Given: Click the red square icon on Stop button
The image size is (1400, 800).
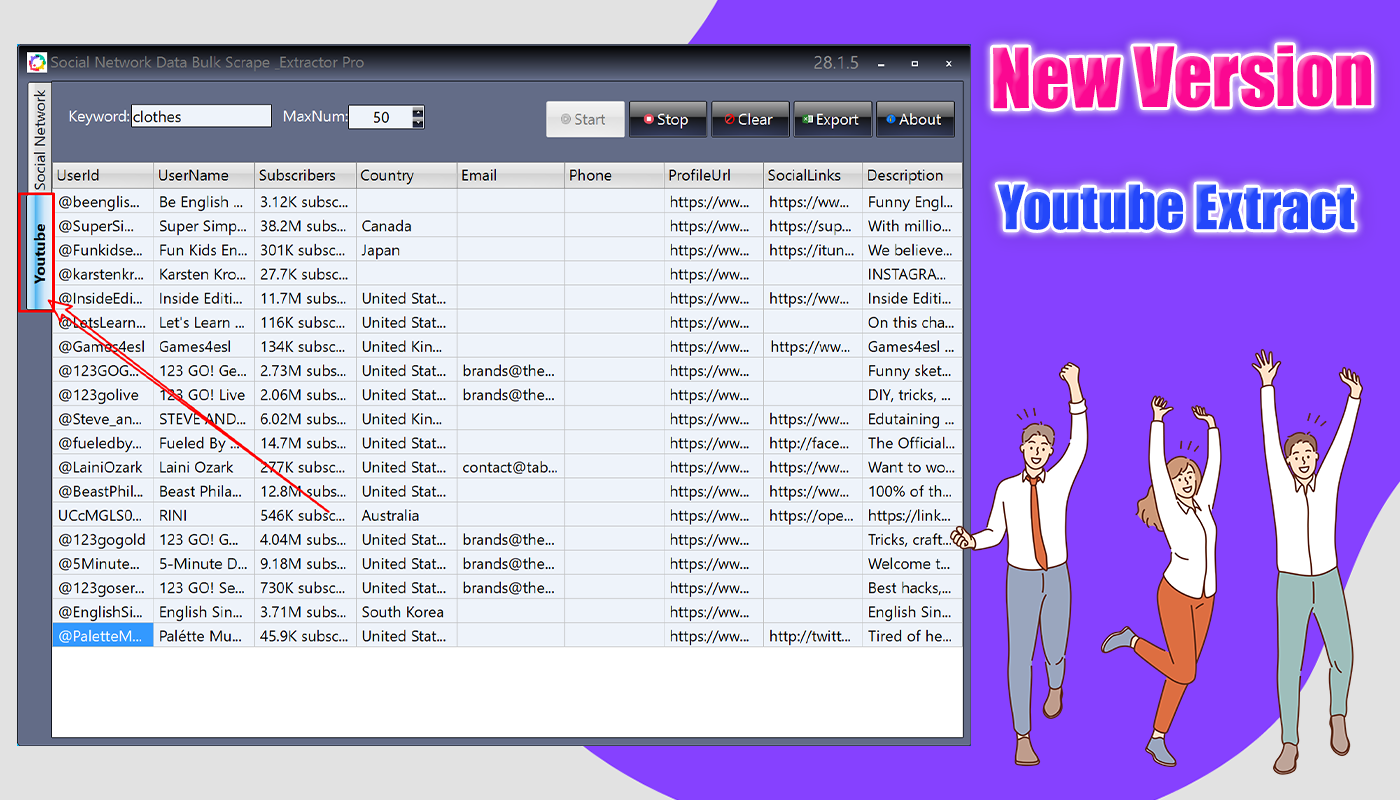Looking at the screenshot, I should [651, 119].
